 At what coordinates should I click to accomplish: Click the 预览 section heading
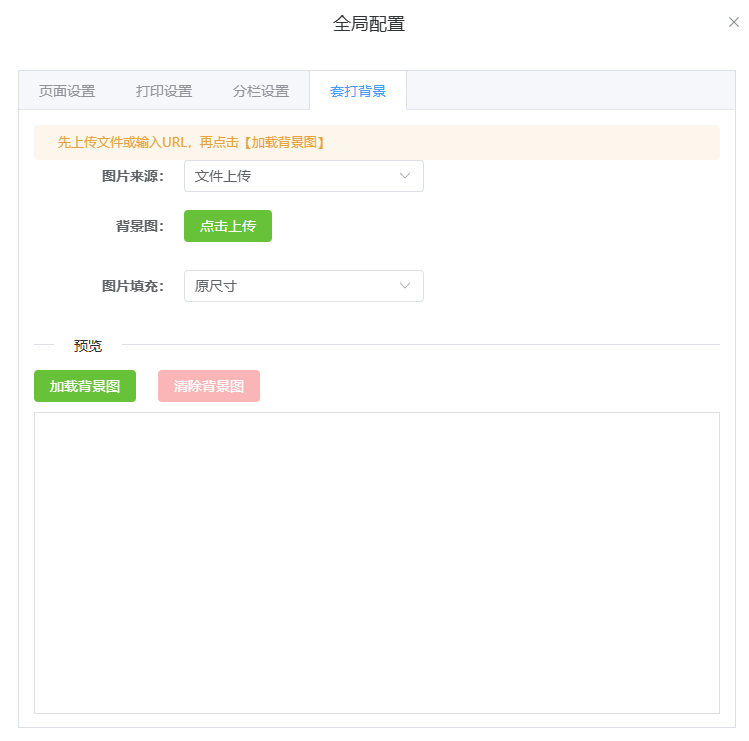pyautogui.click(x=88, y=345)
